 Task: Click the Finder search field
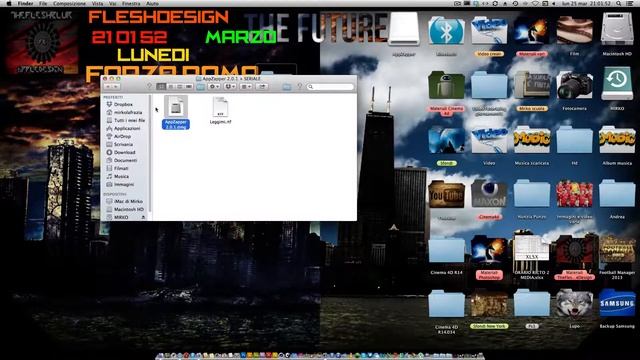click(331, 87)
